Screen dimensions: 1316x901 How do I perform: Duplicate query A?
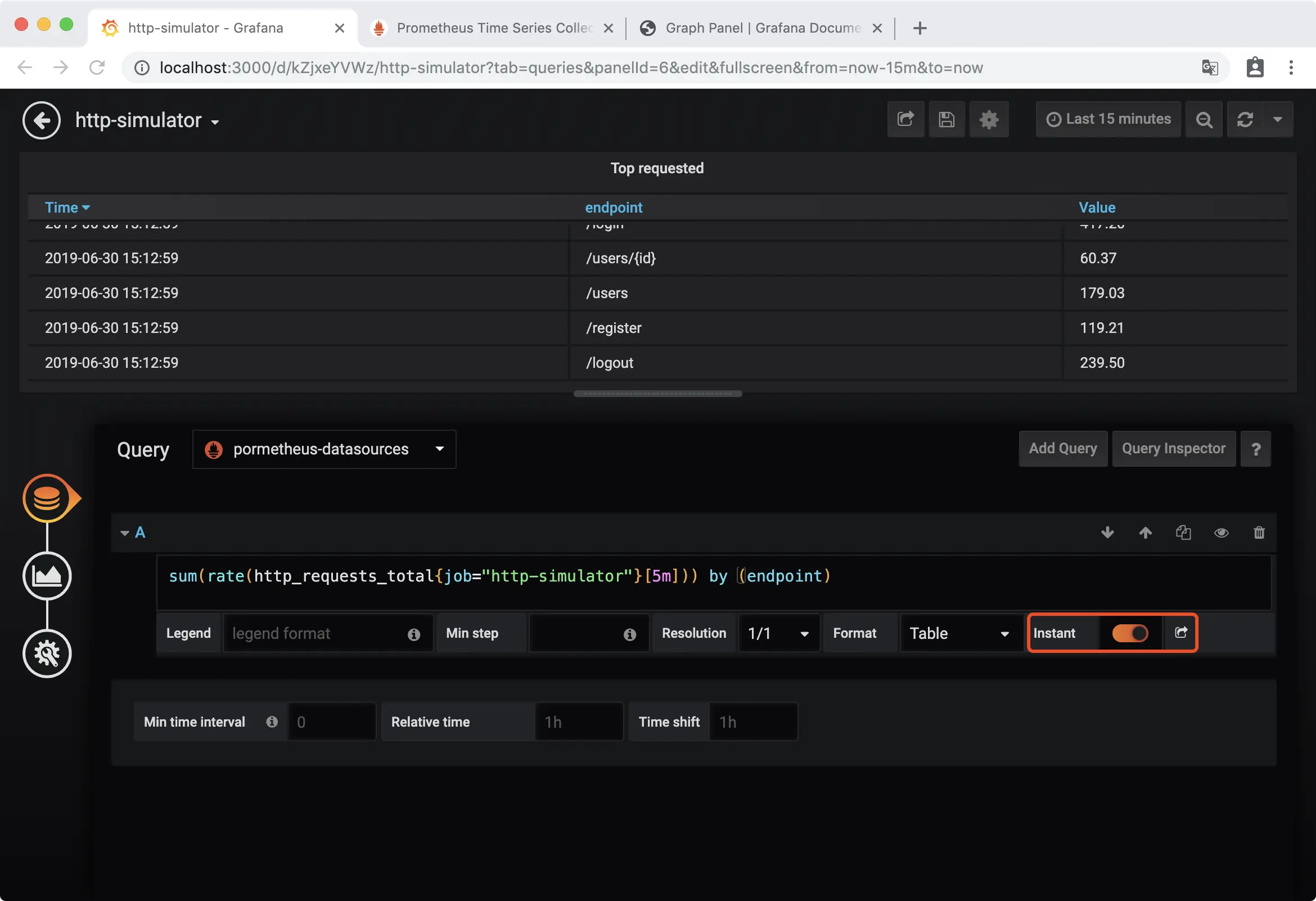pyautogui.click(x=1183, y=532)
